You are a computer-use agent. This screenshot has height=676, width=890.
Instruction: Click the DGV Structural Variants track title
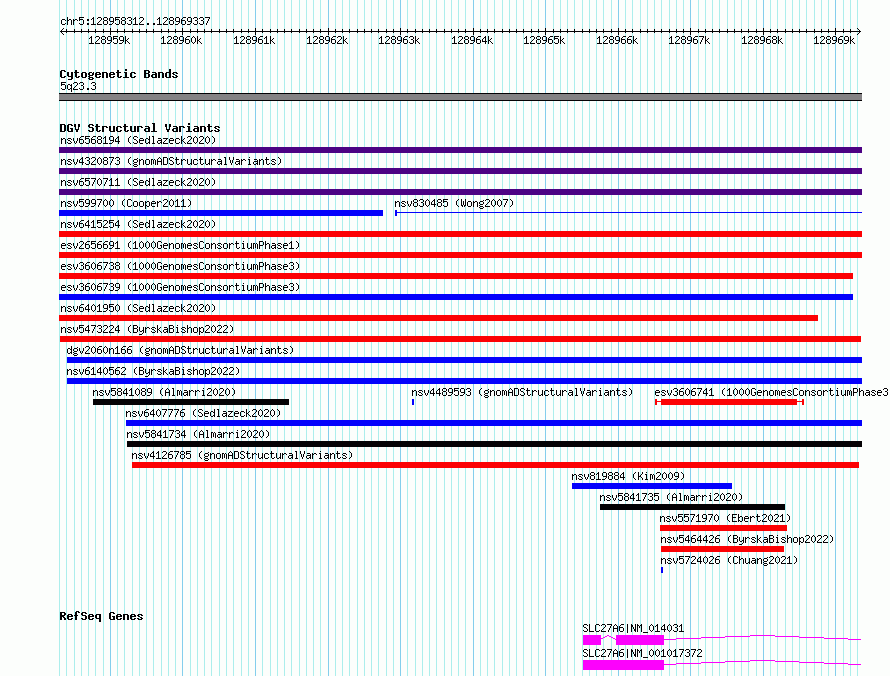[x=140, y=128]
